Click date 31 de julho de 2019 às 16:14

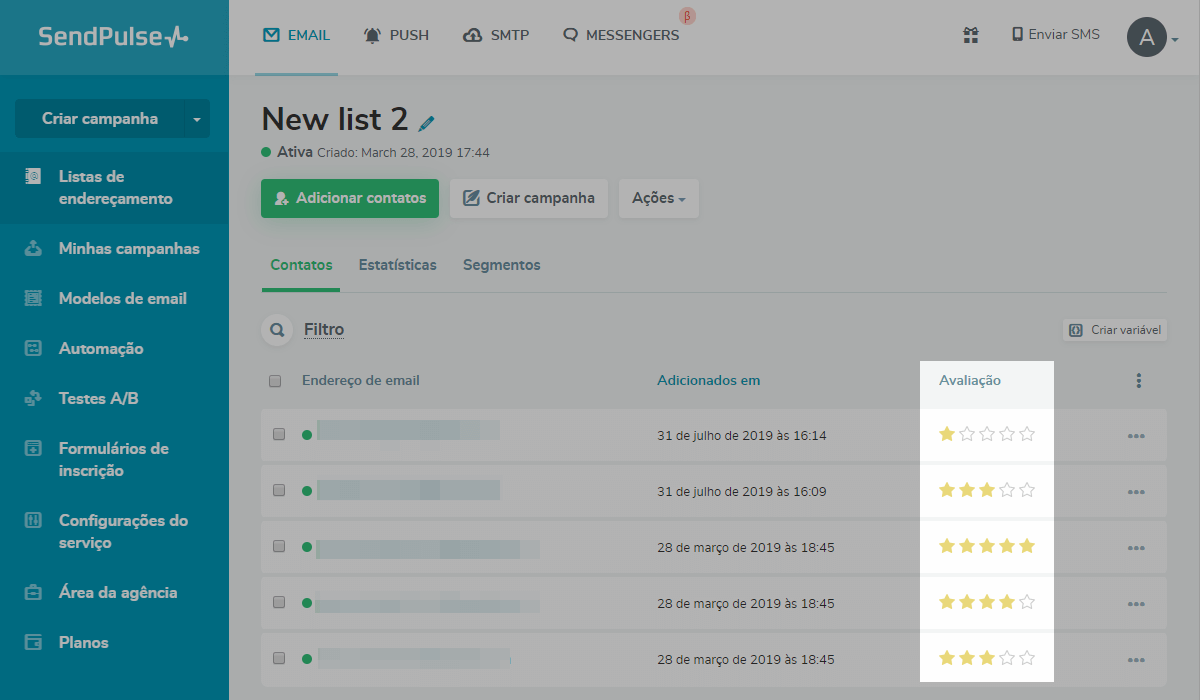coord(742,436)
